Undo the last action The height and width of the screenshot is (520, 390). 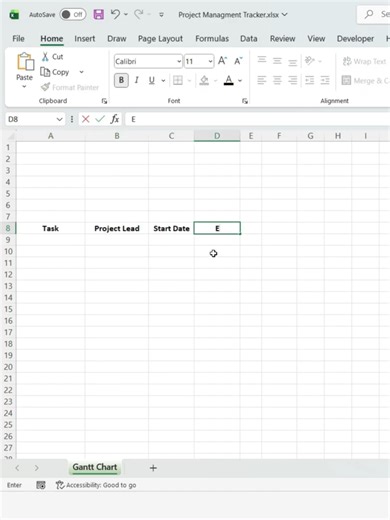(x=115, y=14)
